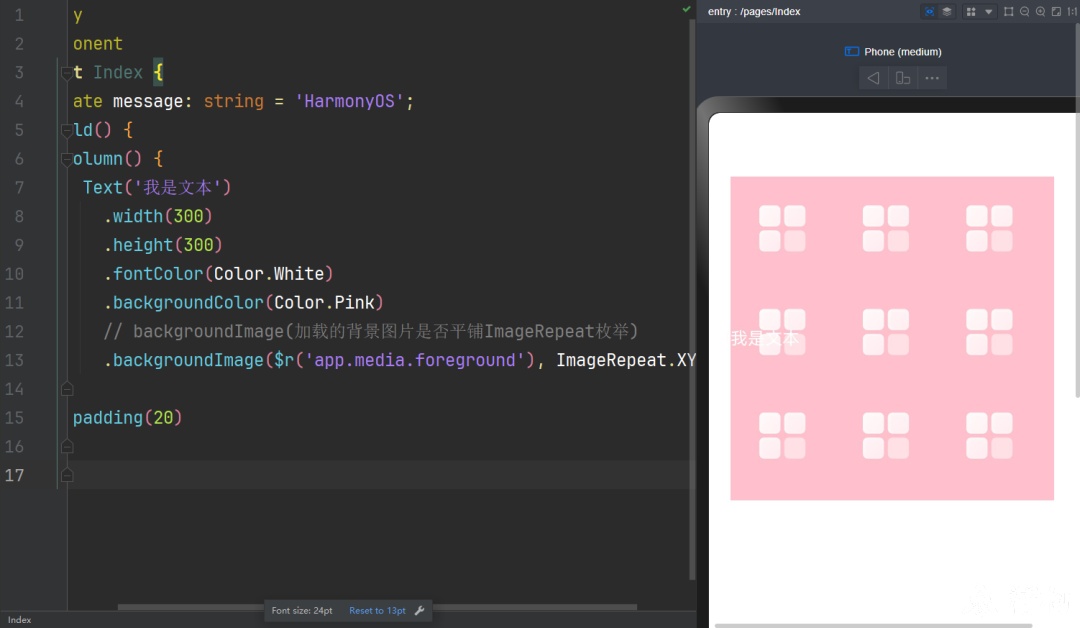Screen dimensions: 1080x628
Task: Toggle the component layers view icon
Action: (x=947, y=12)
